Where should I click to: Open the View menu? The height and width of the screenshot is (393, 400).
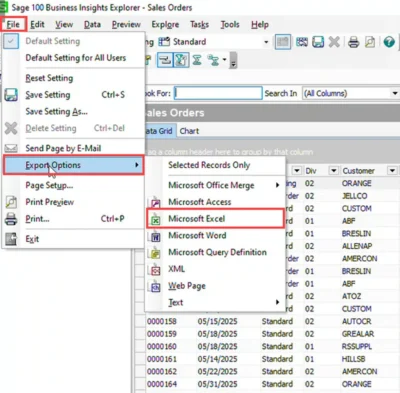pyautogui.click(x=64, y=24)
